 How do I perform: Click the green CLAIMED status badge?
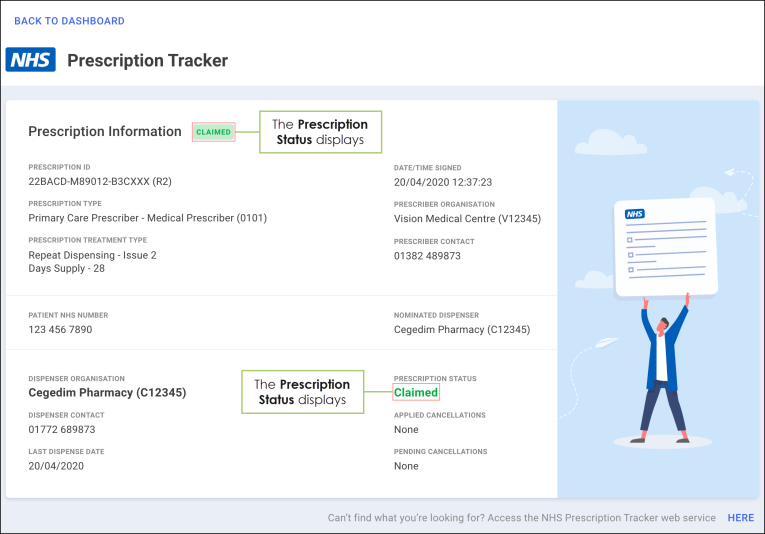tap(213, 132)
